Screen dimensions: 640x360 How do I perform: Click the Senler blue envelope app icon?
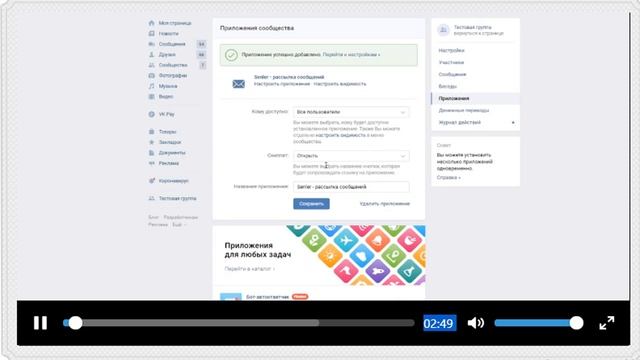click(238, 84)
